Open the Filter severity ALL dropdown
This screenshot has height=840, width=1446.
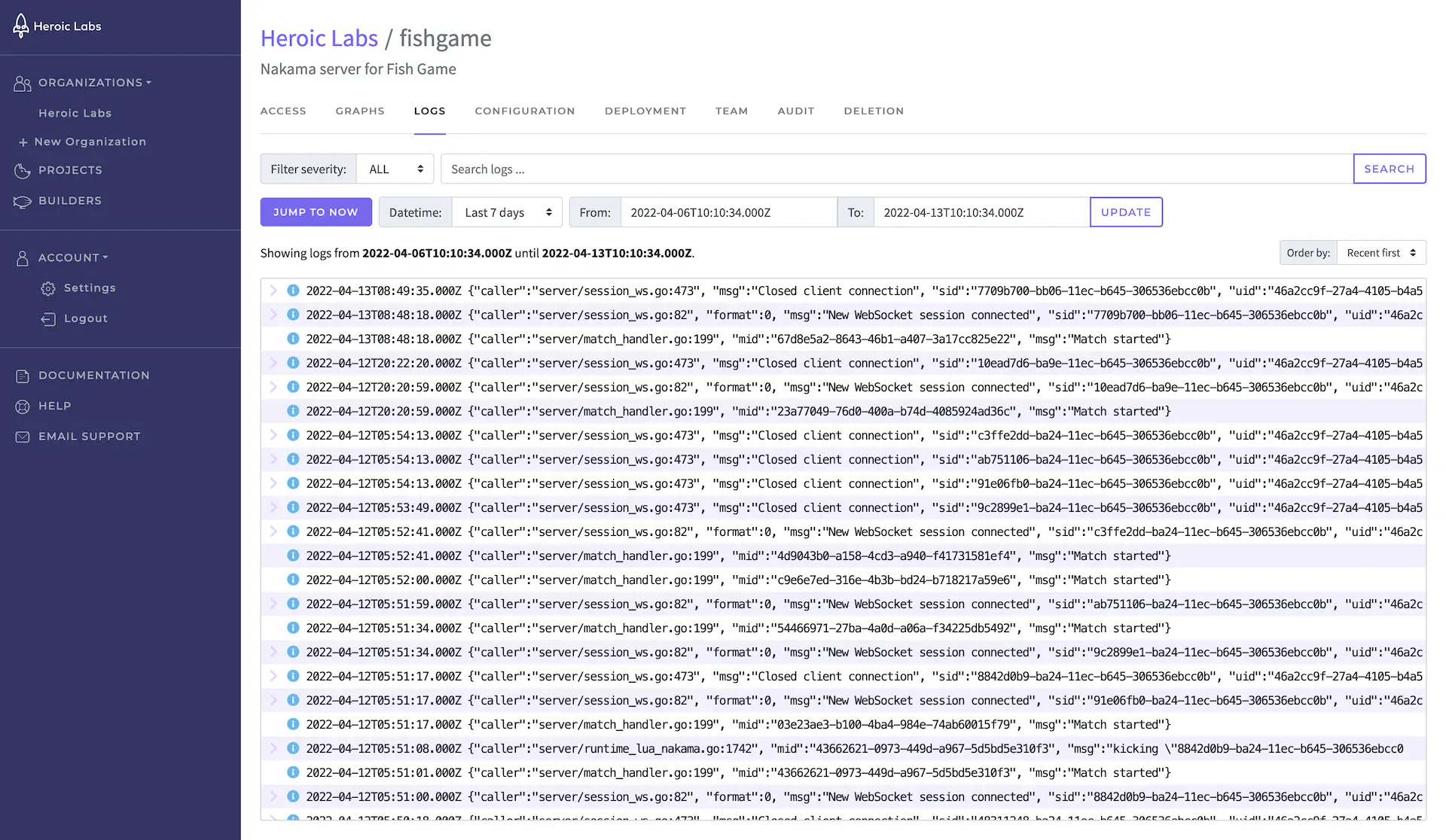coord(395,168)
